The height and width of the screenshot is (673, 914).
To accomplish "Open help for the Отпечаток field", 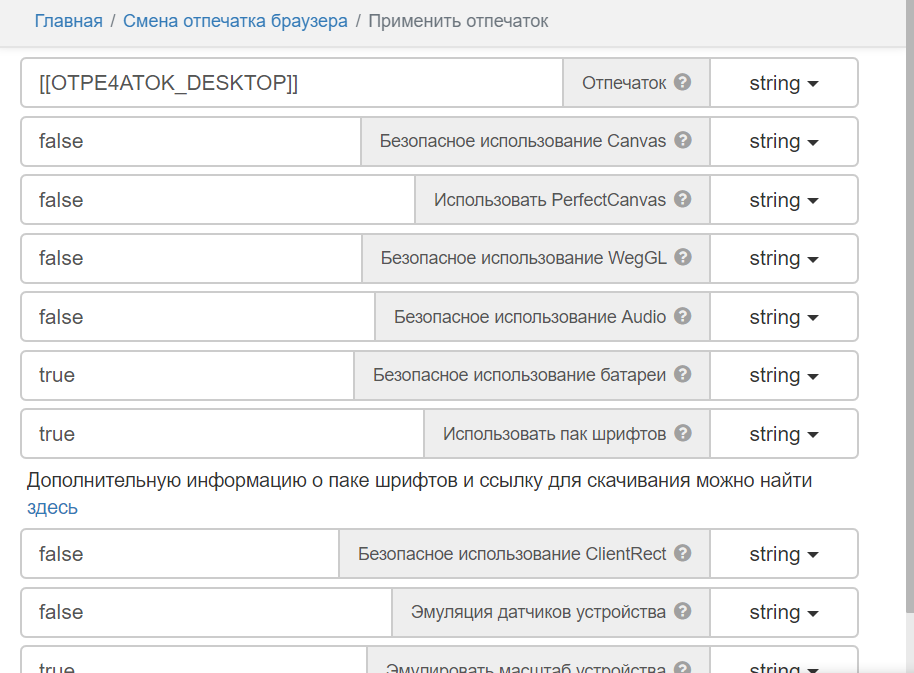I will [x=684, y=82].
